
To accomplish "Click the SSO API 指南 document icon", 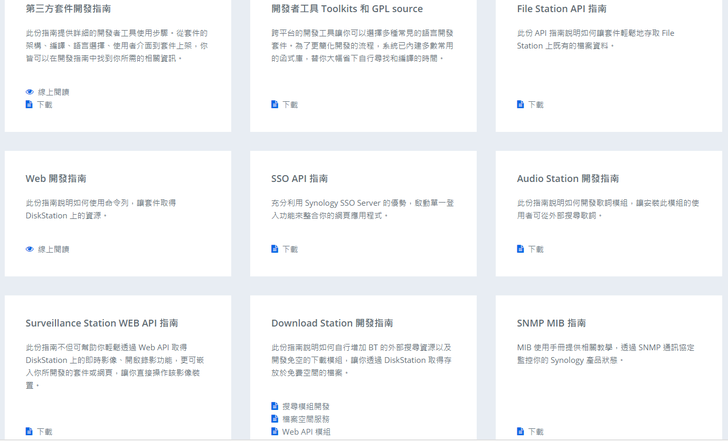I will coord(274,249).
